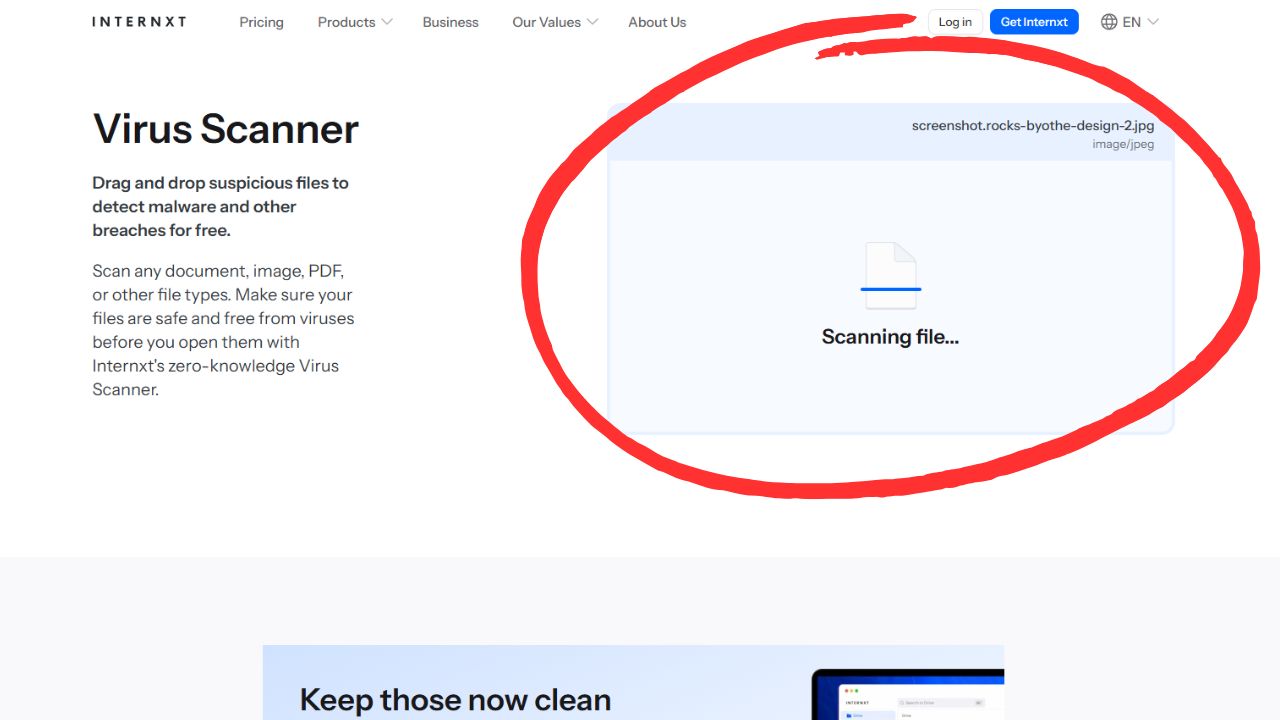Click the INTERNXT logo
This screenshot has height=720, width=1280.
tap(139, 22)
